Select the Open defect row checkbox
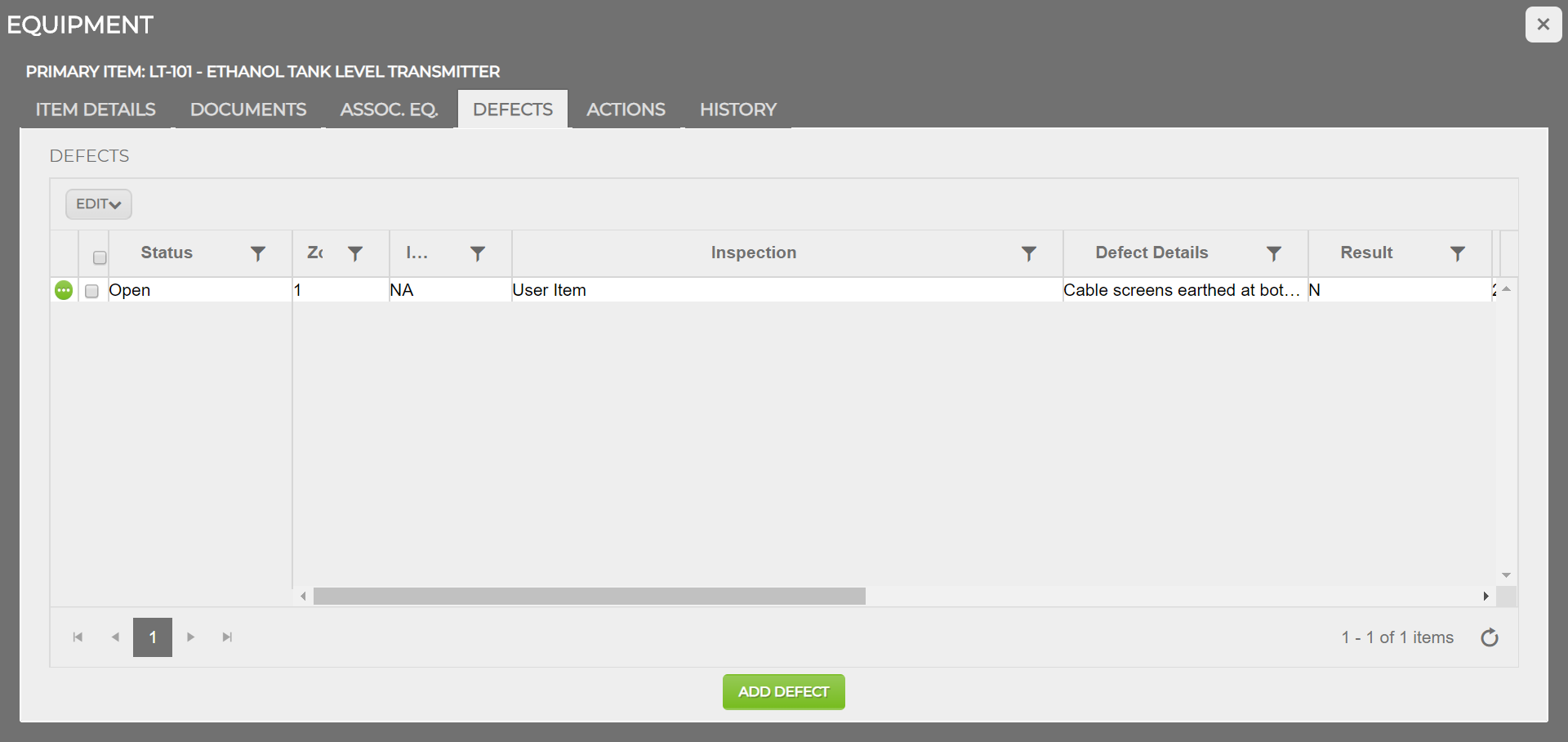Image resolution: width=1568 pixels, height=742 pixels. tap(91, 291)
